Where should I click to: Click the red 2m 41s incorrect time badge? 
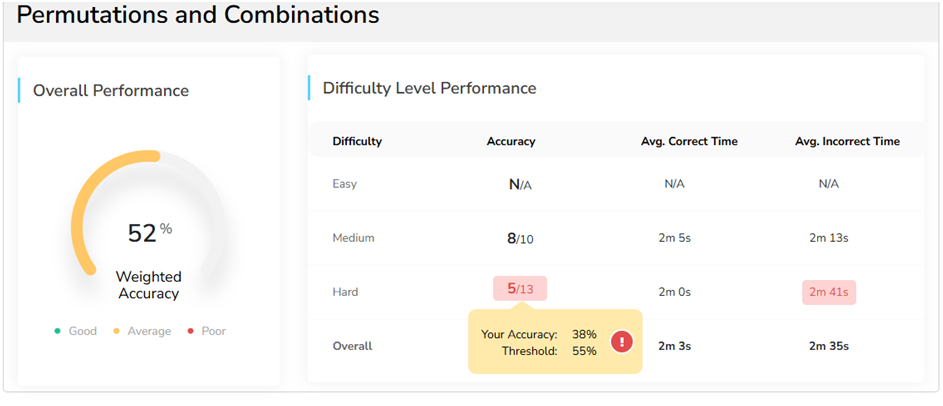[x=829, y=292]
